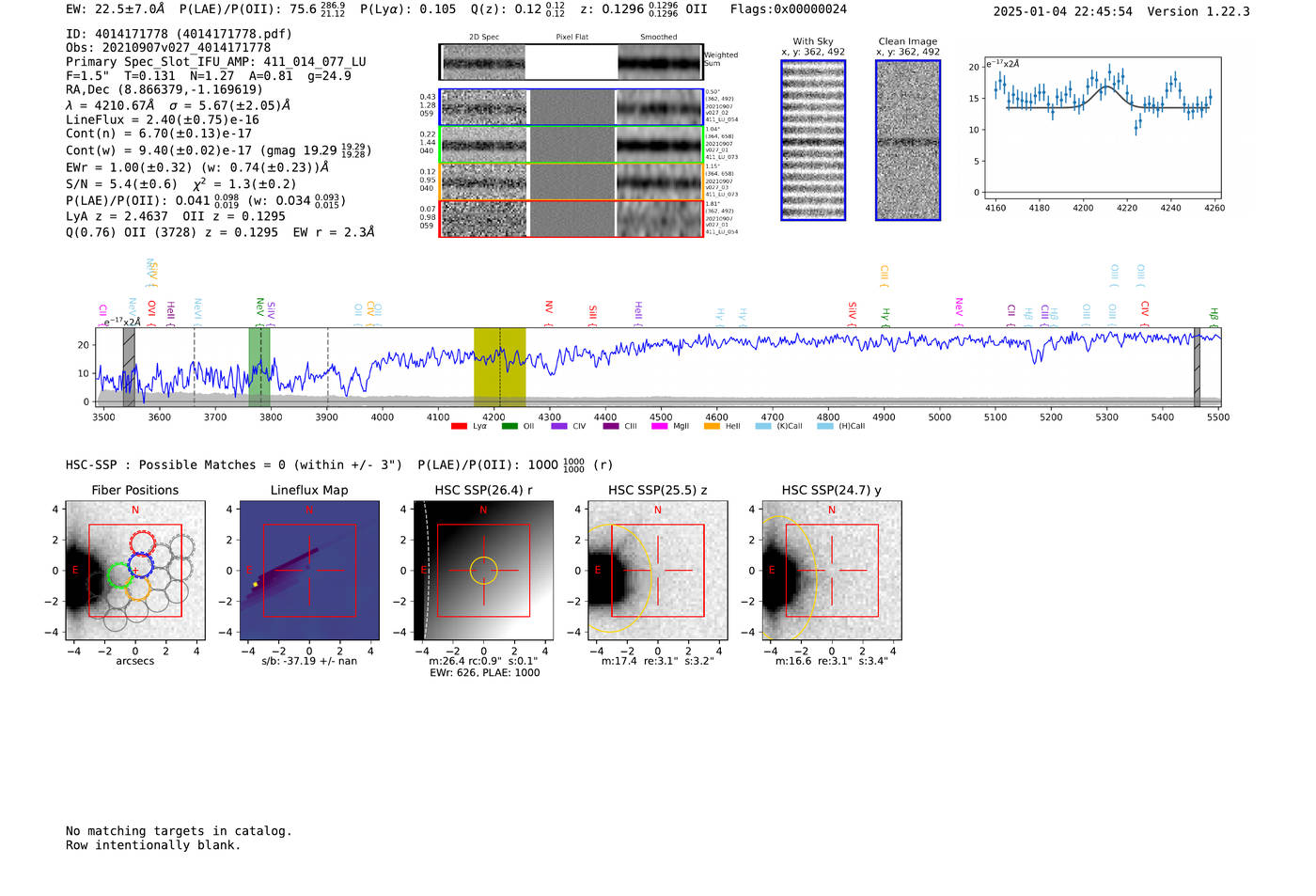
Task: Click the 'Smoothed' column header
Action: pos(658,38)
